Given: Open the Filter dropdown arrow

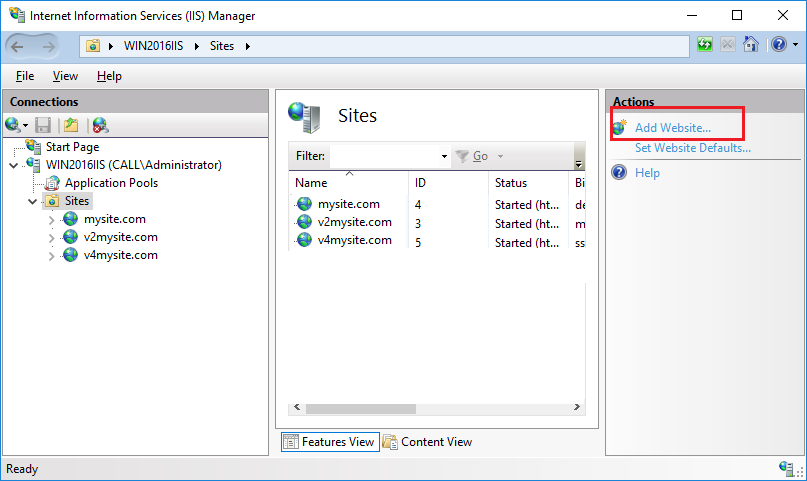Looking at the screenshot, I should tap(444, 156).
